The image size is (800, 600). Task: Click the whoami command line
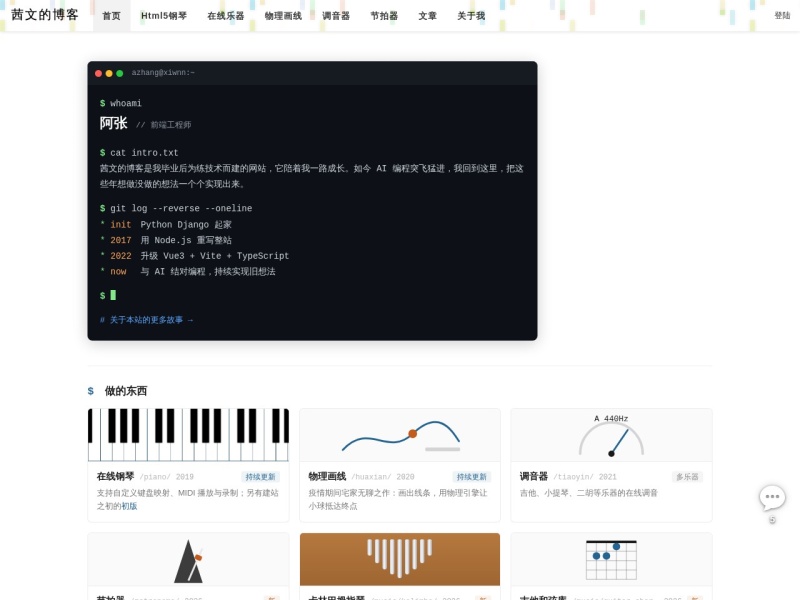(x=121, y=103)
